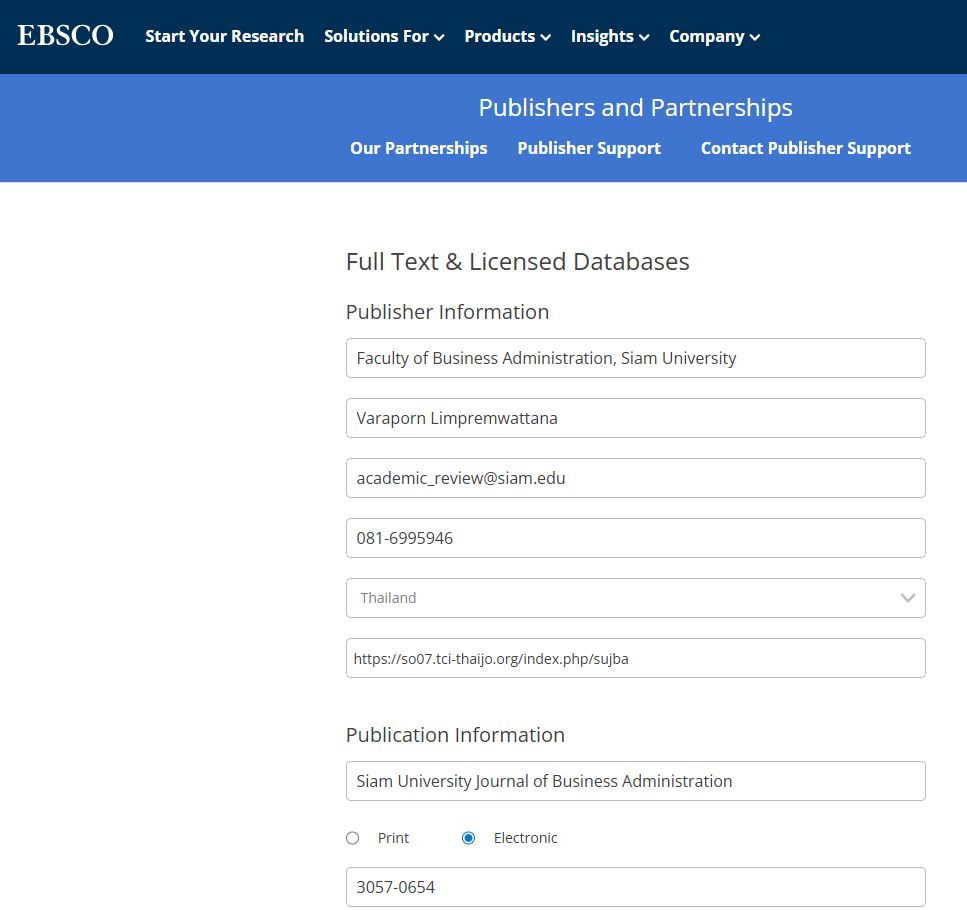Image resolution: width=967 pixels, height=910 pixels.
Task: Expand the Products menu
Action: click(x=507, y=36)
